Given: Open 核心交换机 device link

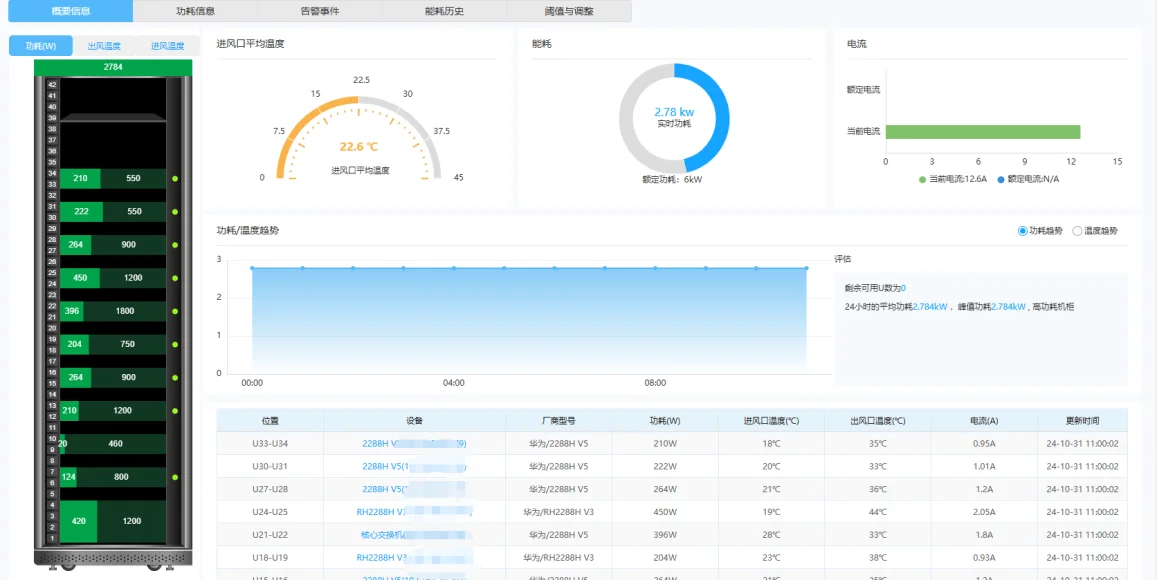Looking at the screenshot, I should pyautogui.click(x=414, y=535).
